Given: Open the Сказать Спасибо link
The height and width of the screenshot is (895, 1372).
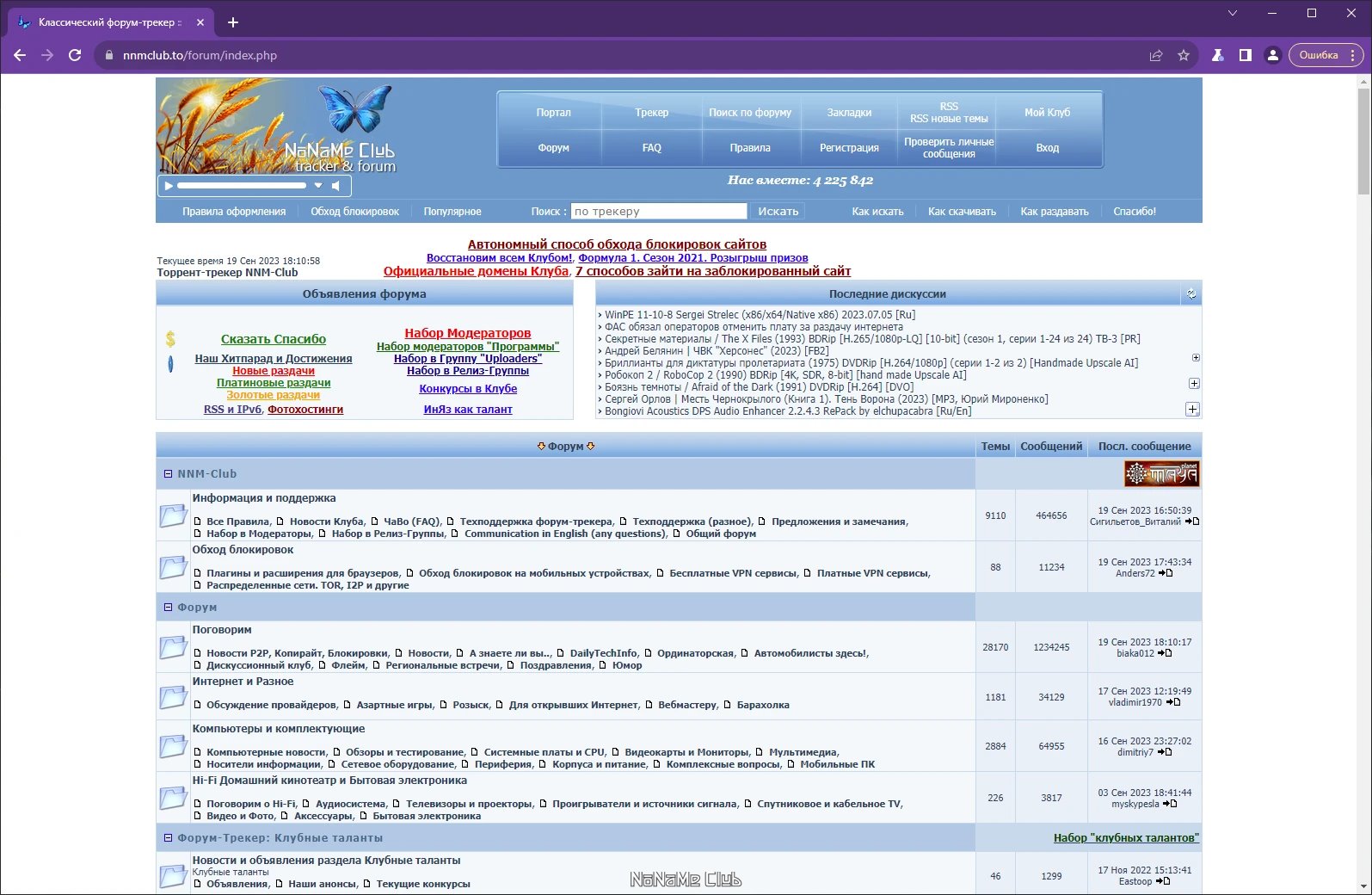Looking at the screenshot, I should coord(274,339).
